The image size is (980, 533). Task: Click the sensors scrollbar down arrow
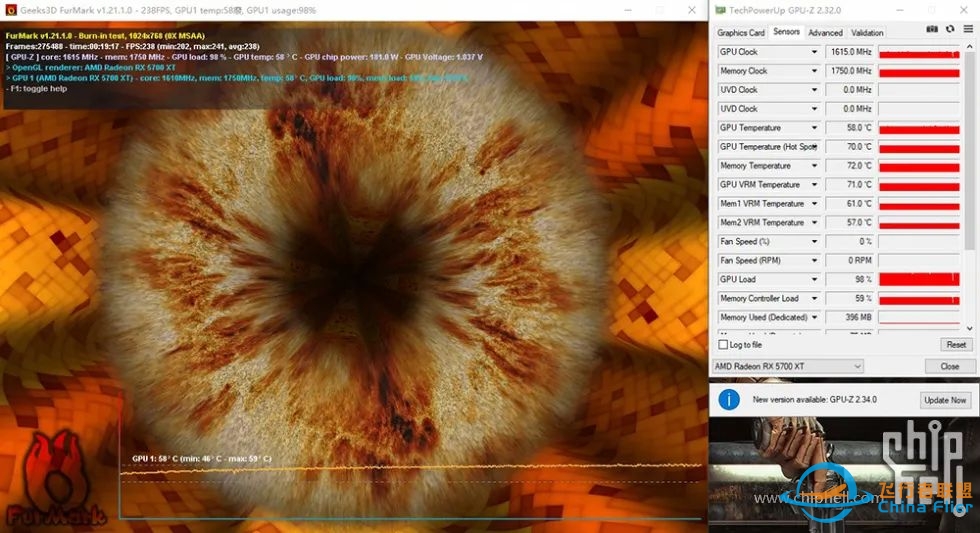[969, 328]
